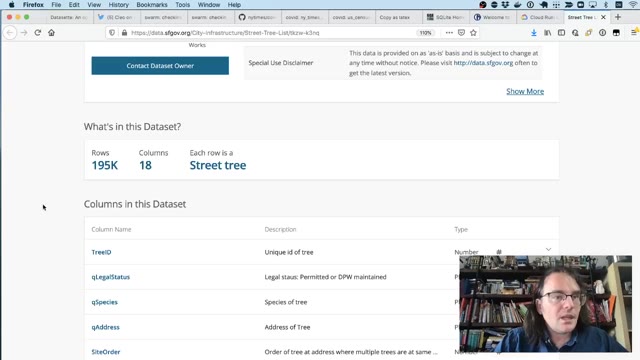The image size is (640, 360).
Task: Expand the TreeID row chevron
Action: coord(548,249)
